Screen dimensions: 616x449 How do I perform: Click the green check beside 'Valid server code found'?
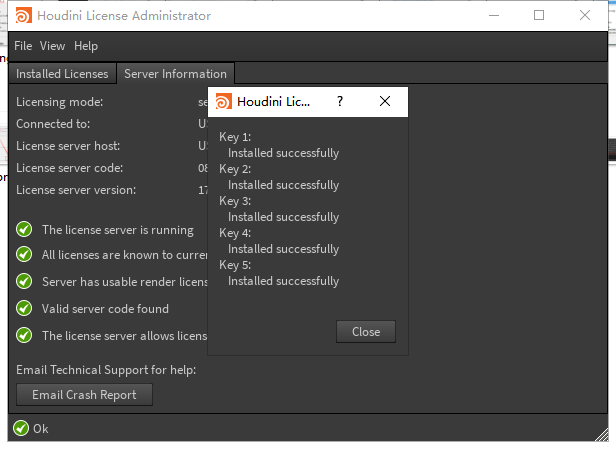coord(24,308)
